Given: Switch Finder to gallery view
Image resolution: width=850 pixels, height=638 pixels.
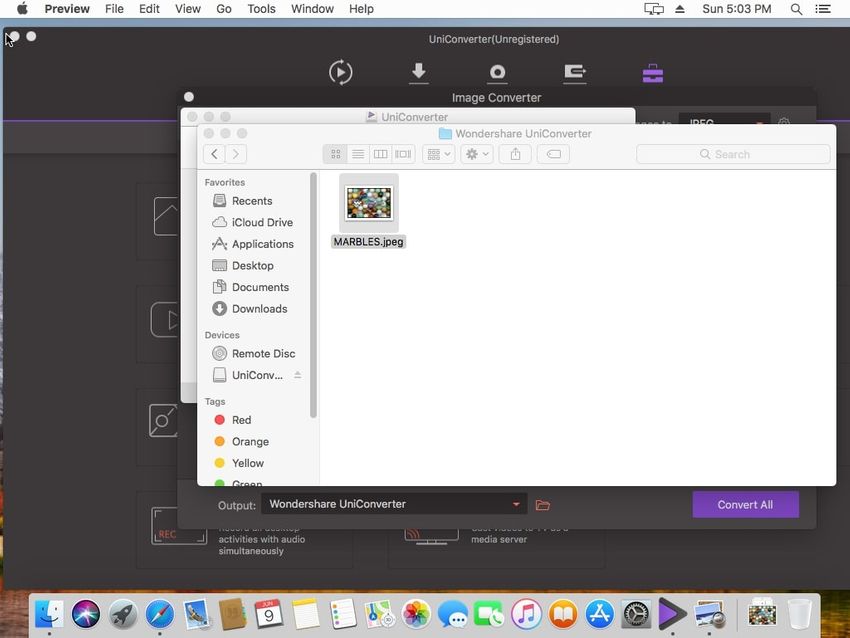Looking at the screenshot, I should [x=403, y=154].
